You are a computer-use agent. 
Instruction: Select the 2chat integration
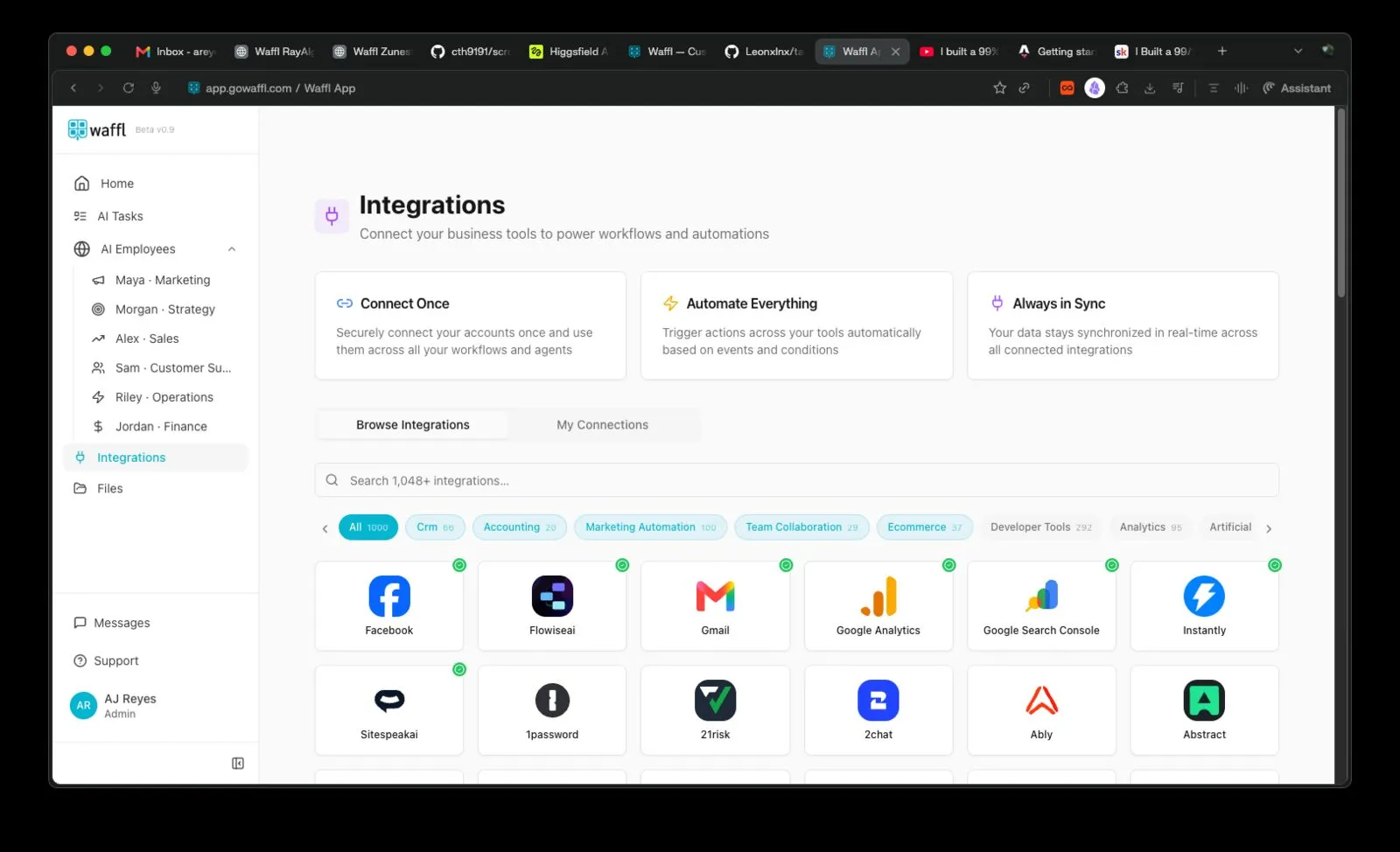click(878, 710)
